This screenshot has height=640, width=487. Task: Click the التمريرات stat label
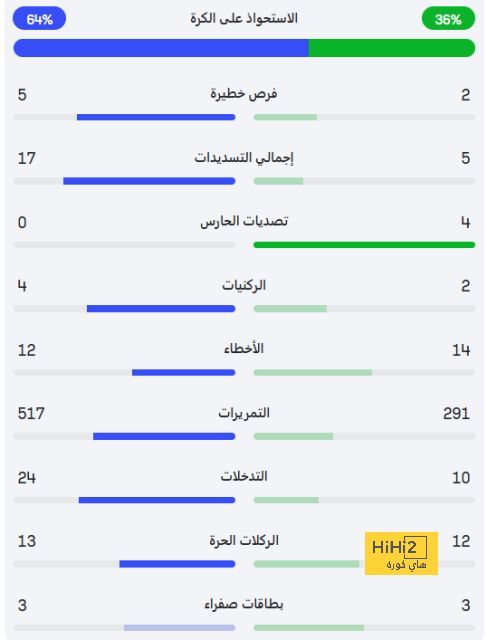(x=244, y=413)
